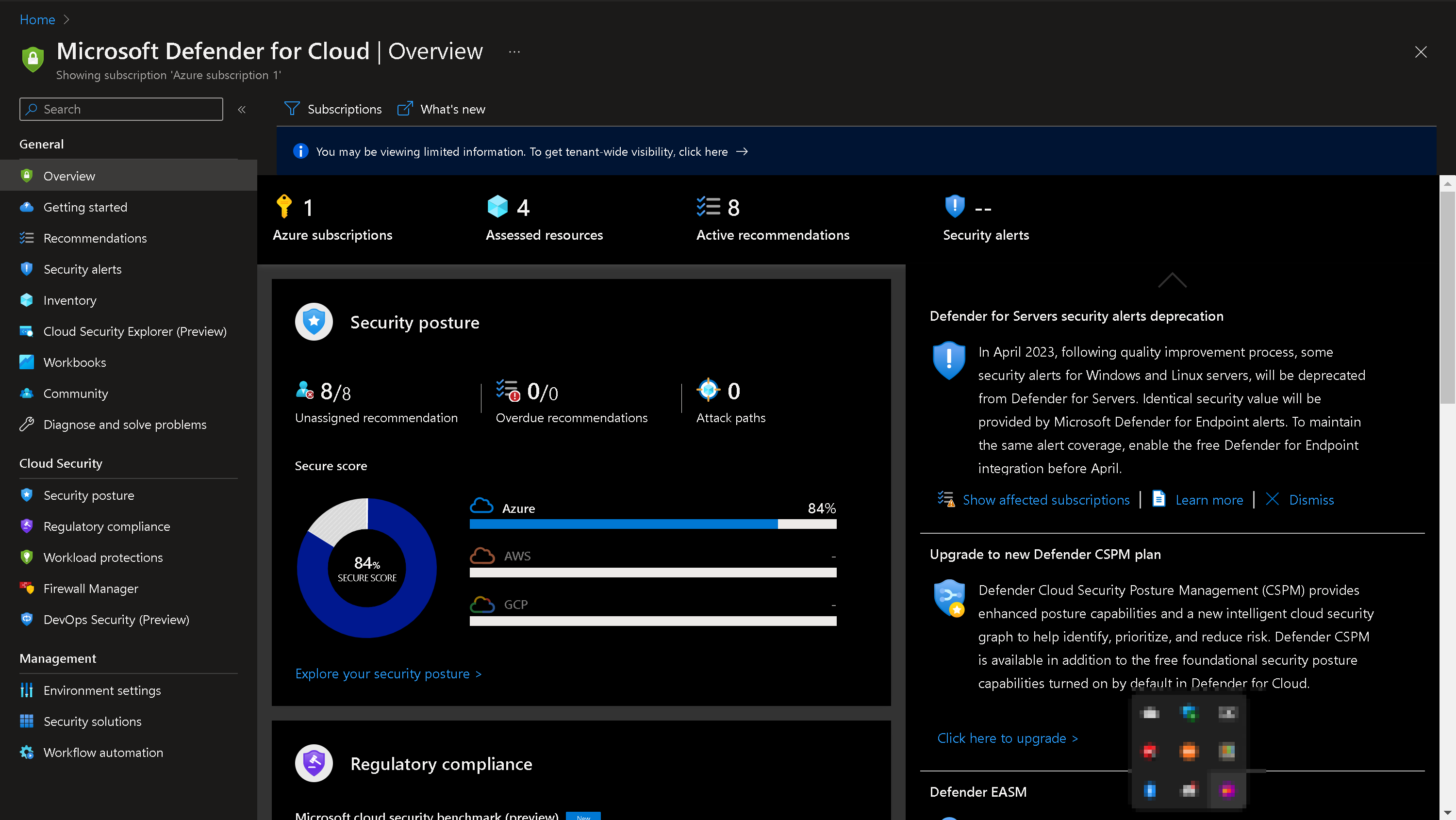Open Regulatory compliance under Cloud Security
This screenshot has width=1456, height=820.
pyautogui.click(x=106, y=526)
